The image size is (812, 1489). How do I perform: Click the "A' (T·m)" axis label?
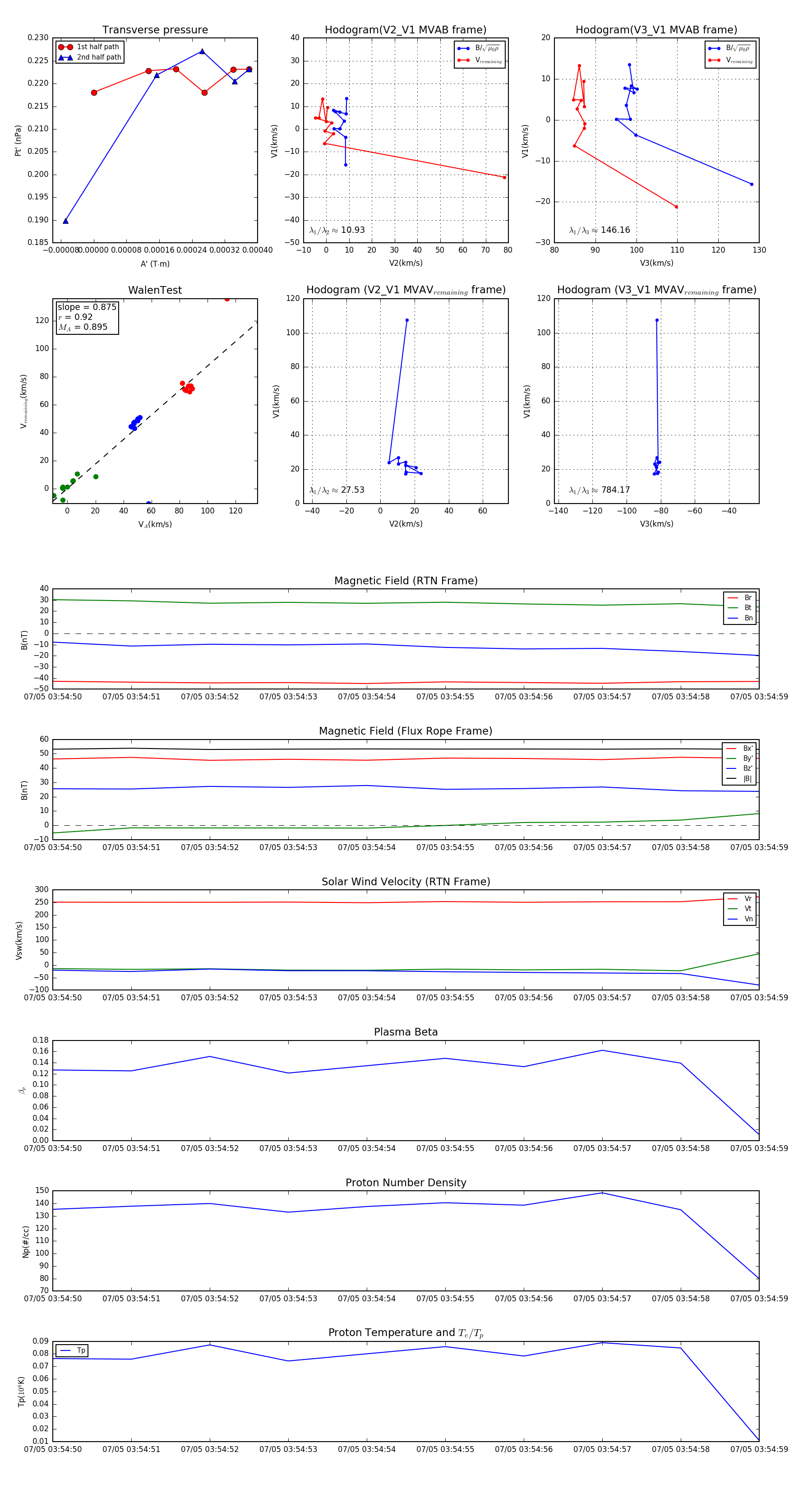point(155,264)
